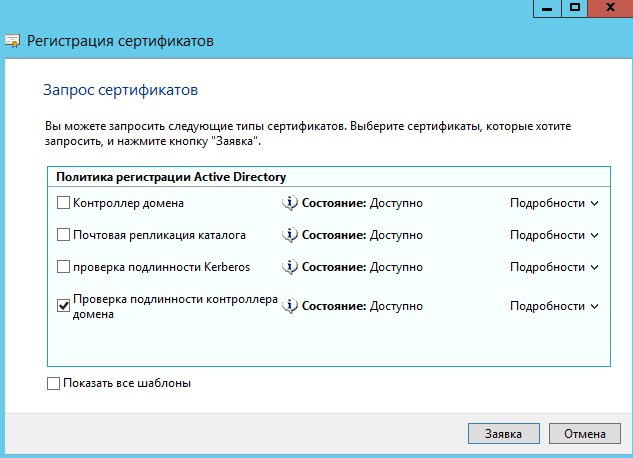Click info icon for Контроллер домена
Viewport: 633px width, 458px height.
pos(290,203)
